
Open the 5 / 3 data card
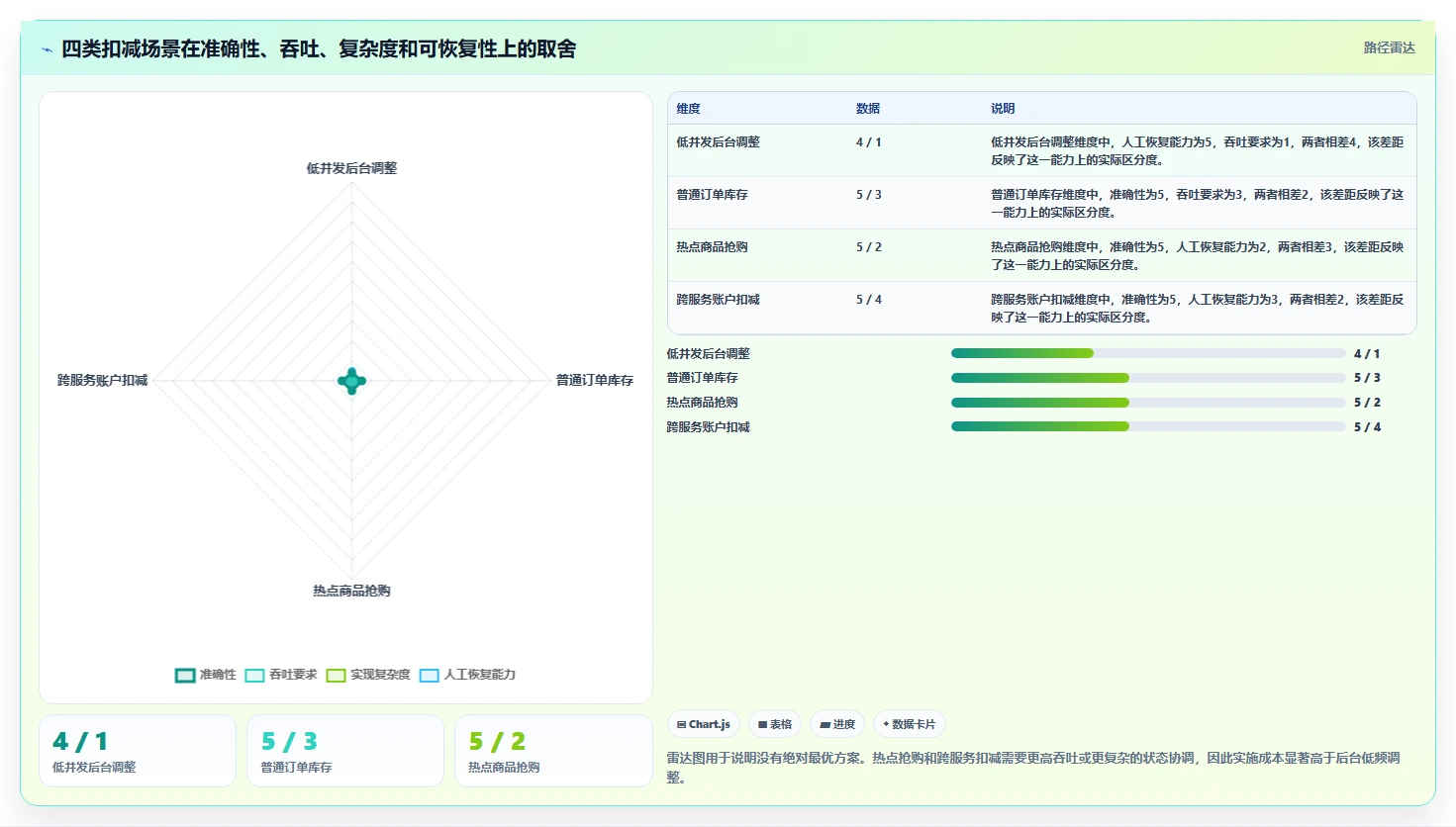[x=345, y=751]
